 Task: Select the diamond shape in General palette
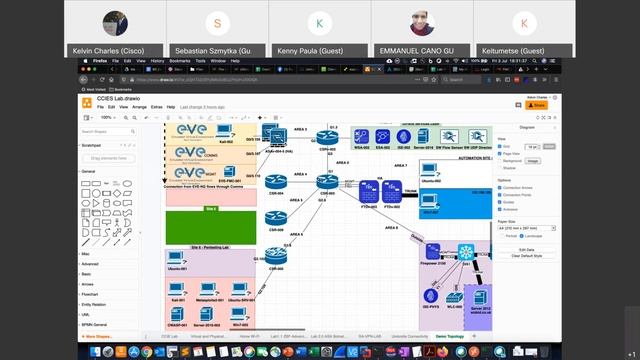click(117, 193)
